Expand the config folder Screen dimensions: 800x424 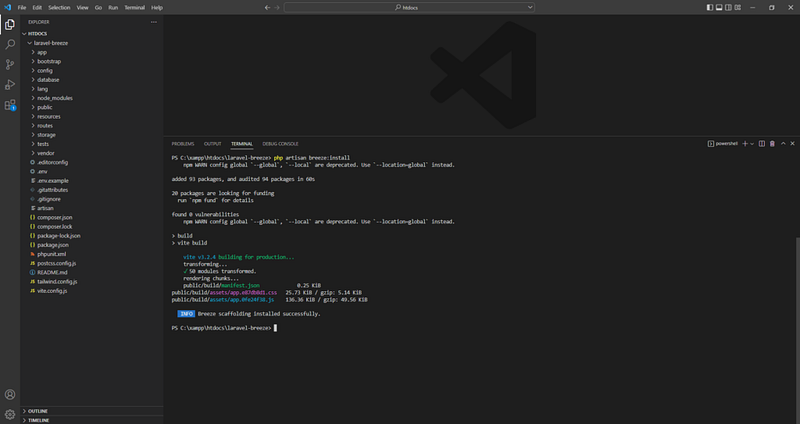[x=92, y=70]
